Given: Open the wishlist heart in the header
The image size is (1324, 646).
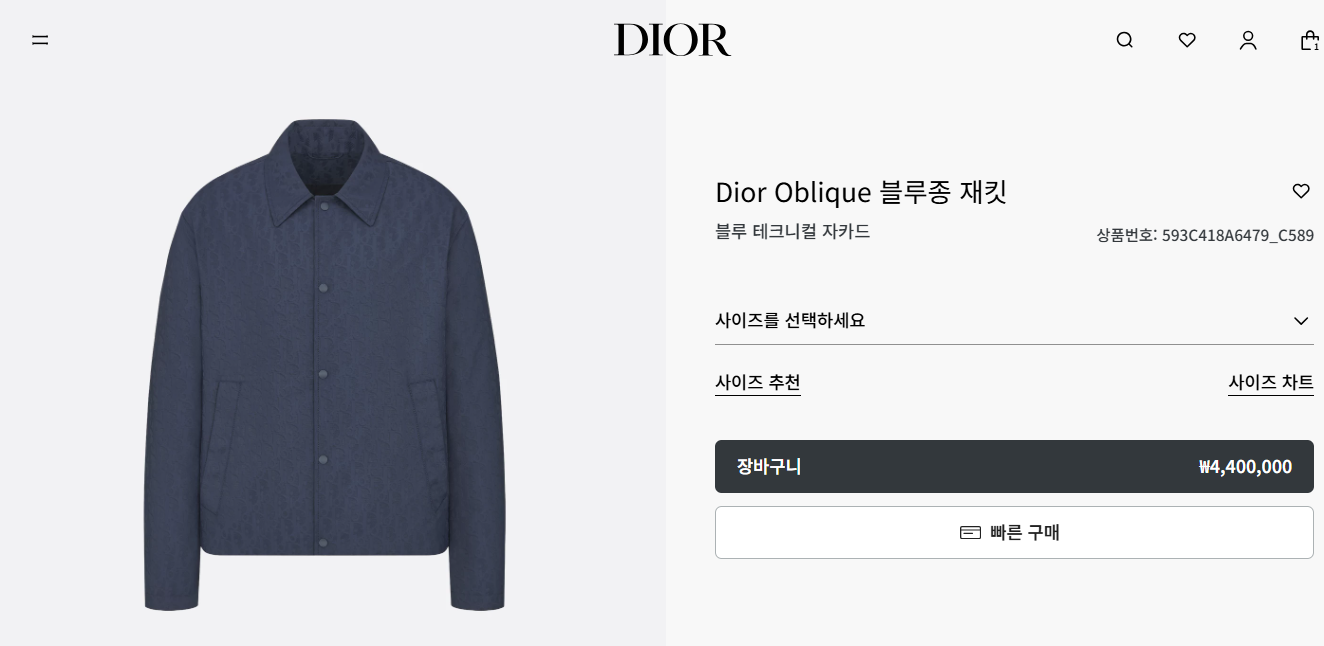Looking at the screenshot, I should (x=1187, y=40).
